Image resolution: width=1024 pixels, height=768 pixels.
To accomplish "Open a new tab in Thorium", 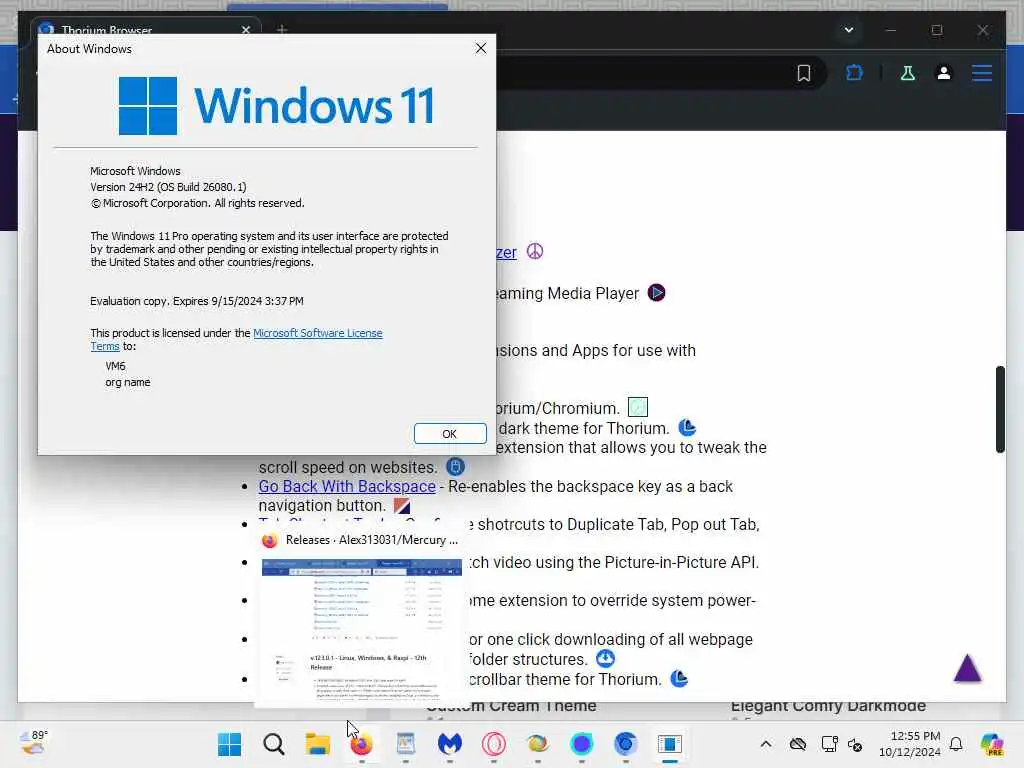I will [282, 29].
